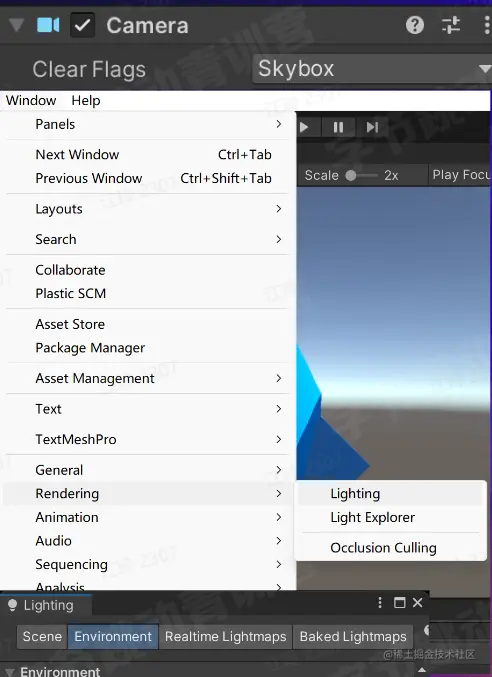Viewport: 492px width, 677px height.
Task: Open Asset Store from the menu
Action: click(148, 324)
